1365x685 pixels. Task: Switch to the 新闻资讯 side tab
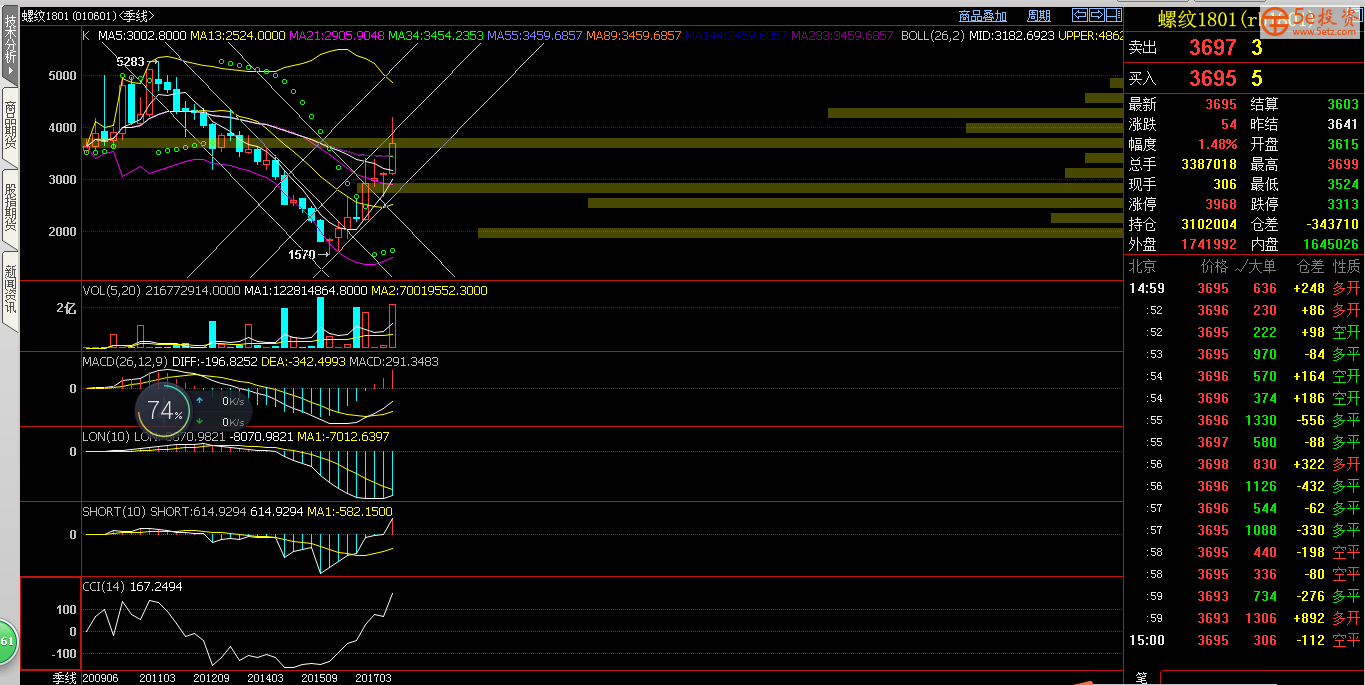pos(10,290)
